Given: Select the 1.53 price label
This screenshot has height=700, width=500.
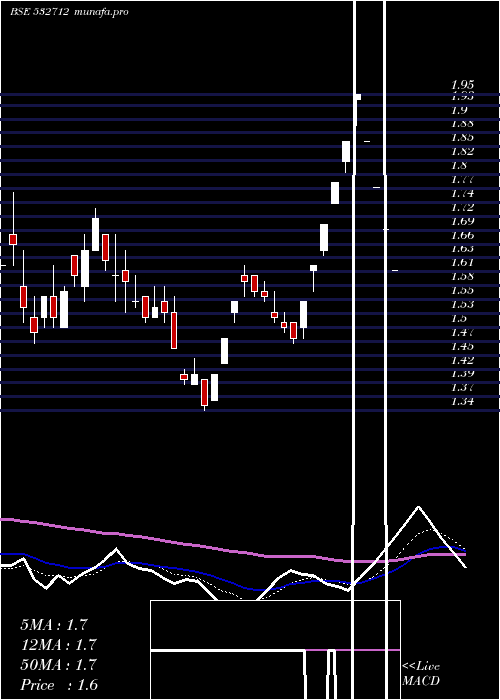Looking at the screenshot, I should (x=462, y=304).
